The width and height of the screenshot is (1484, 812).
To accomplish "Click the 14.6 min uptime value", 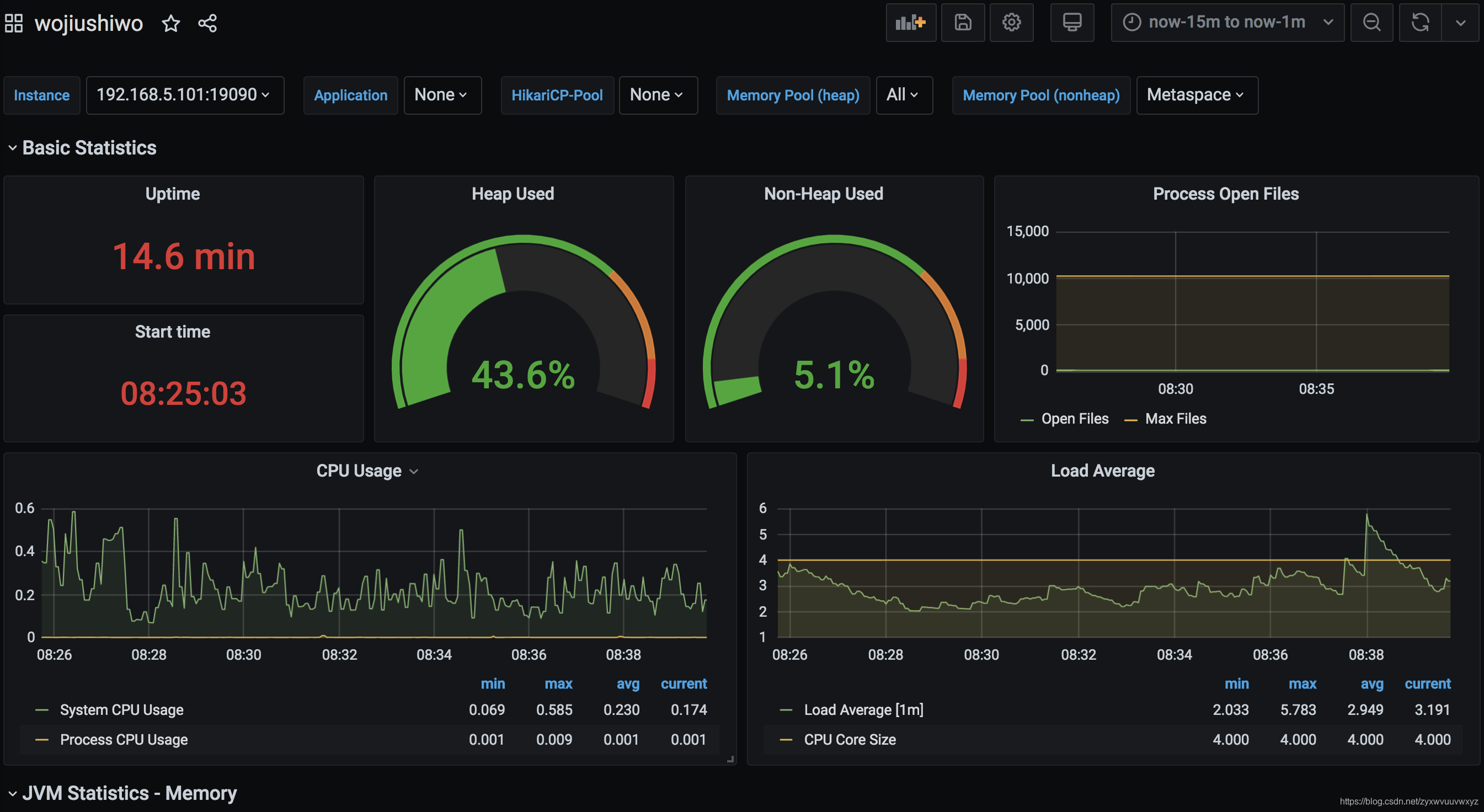I will click(184, 257).
